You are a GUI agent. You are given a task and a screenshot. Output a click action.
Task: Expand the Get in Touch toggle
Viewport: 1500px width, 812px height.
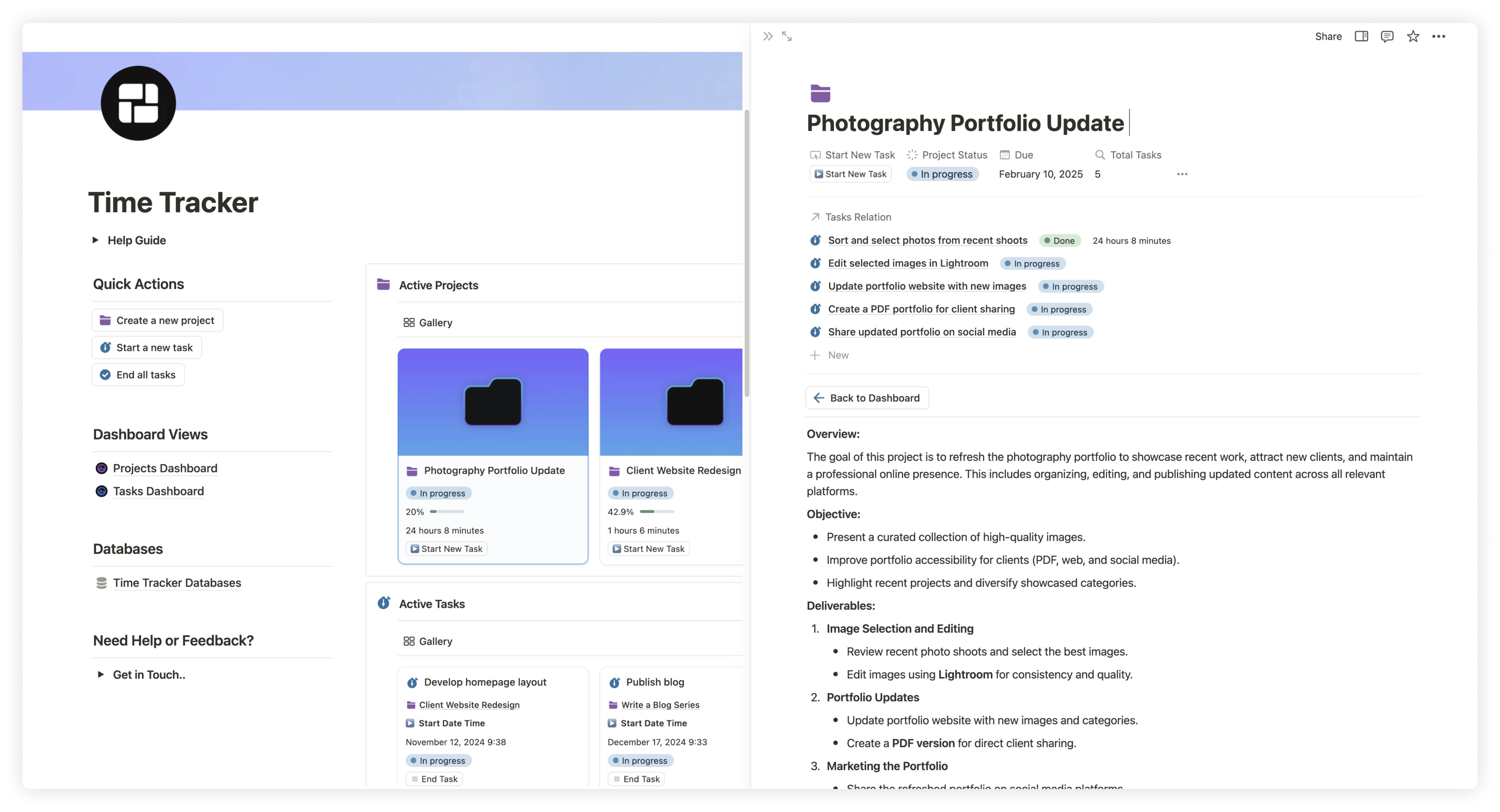coord(101,674)
